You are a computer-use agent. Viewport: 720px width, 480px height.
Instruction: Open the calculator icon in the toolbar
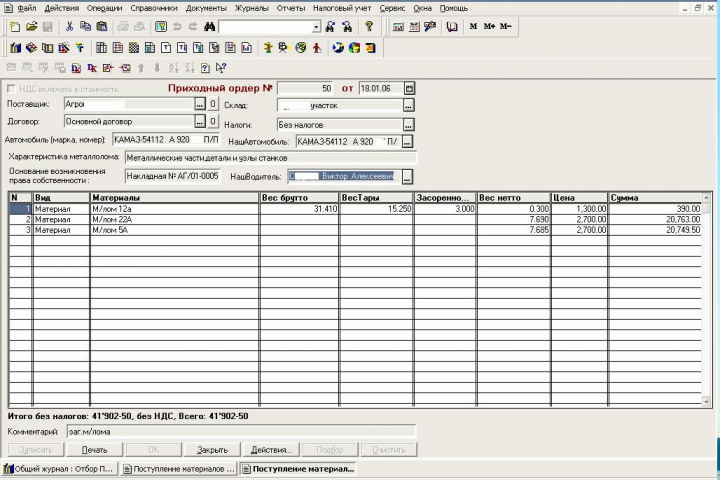coord(398,27)
